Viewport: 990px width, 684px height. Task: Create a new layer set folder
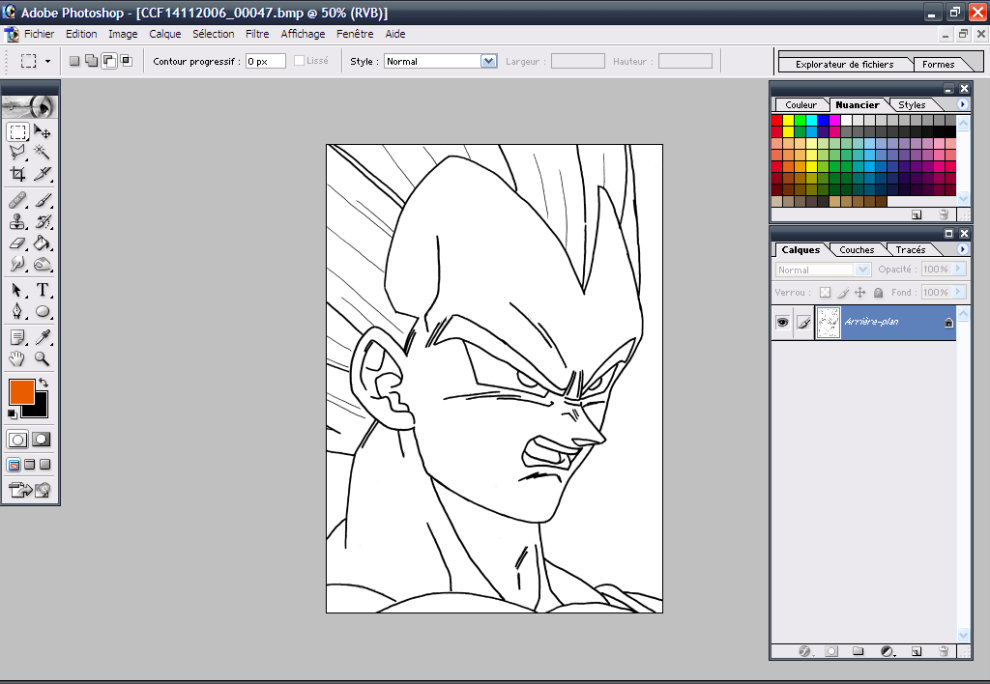click(857, 651)
